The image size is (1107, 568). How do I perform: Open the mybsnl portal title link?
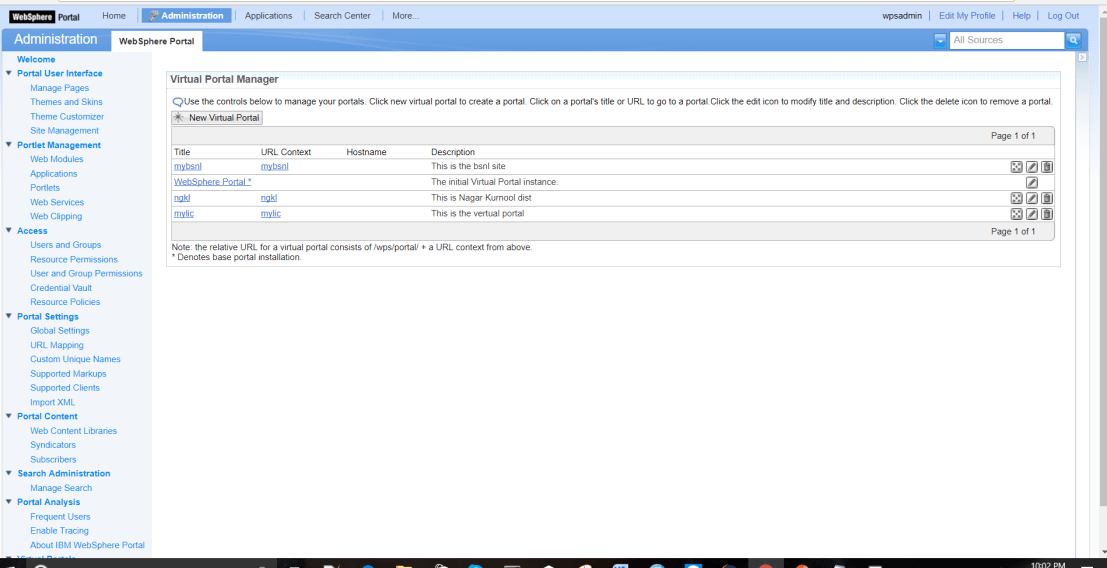point(188,167)
